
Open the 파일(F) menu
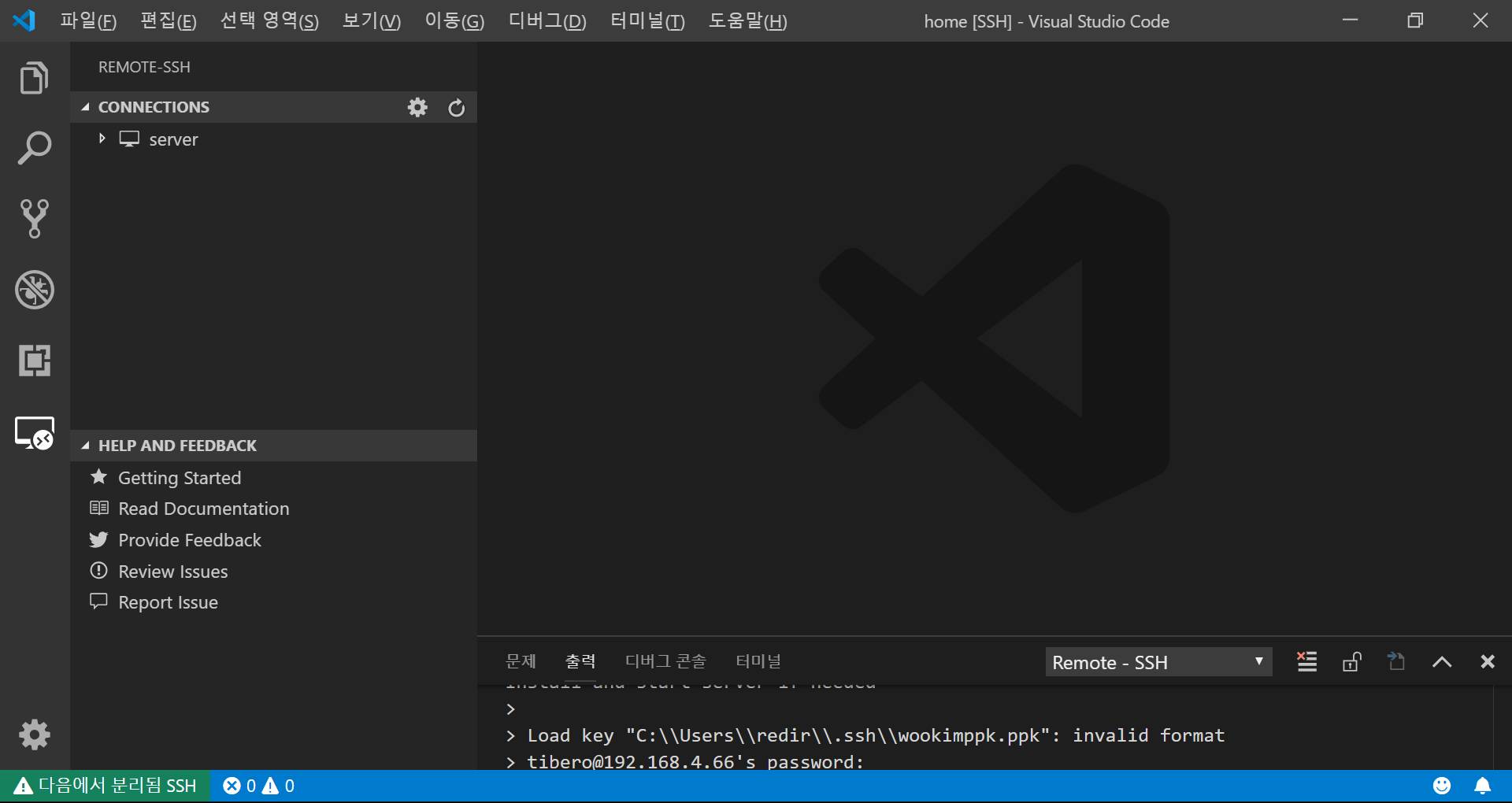[x=88, y=20]
